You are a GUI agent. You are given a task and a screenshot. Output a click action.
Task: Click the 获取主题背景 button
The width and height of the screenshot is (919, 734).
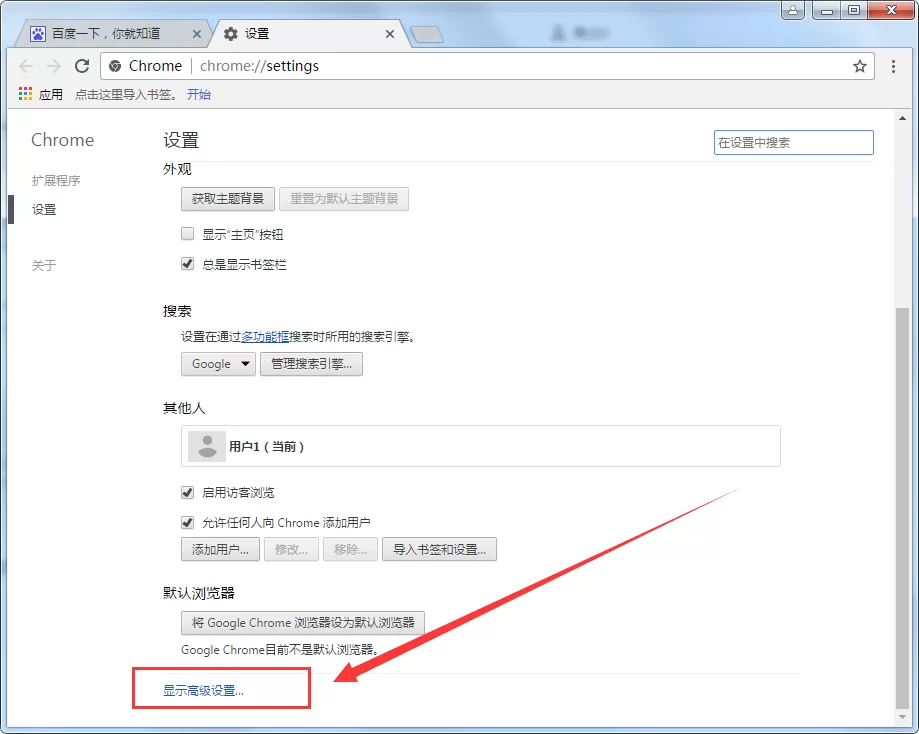227,199
